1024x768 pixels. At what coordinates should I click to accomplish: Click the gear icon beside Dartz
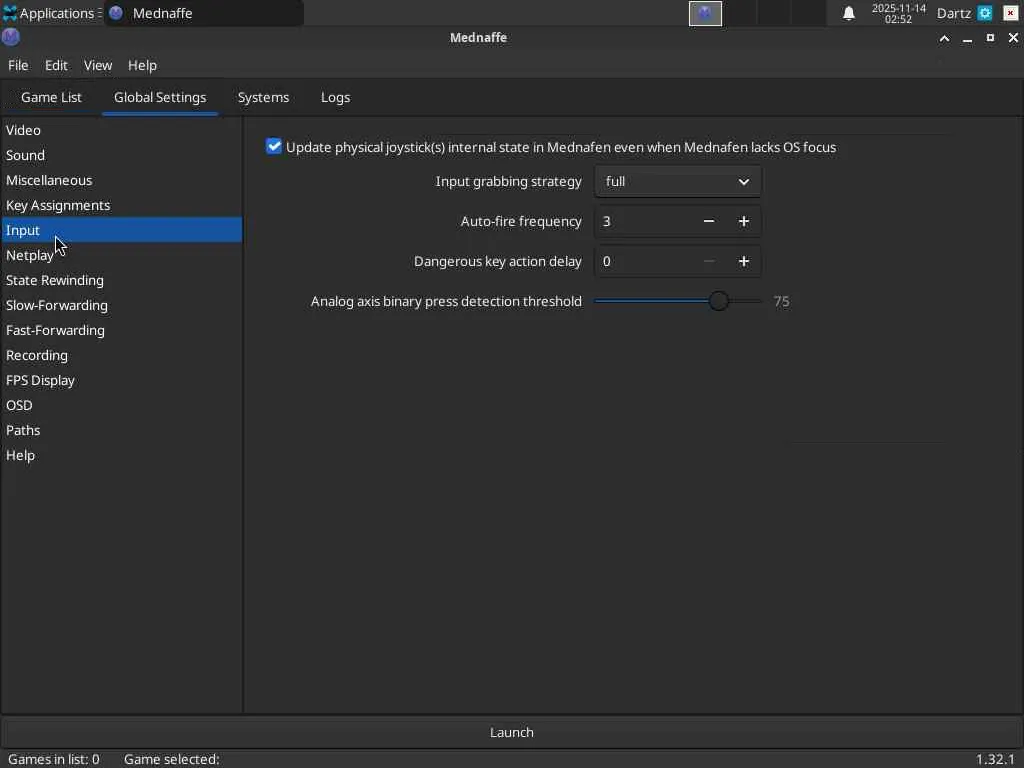985,13
